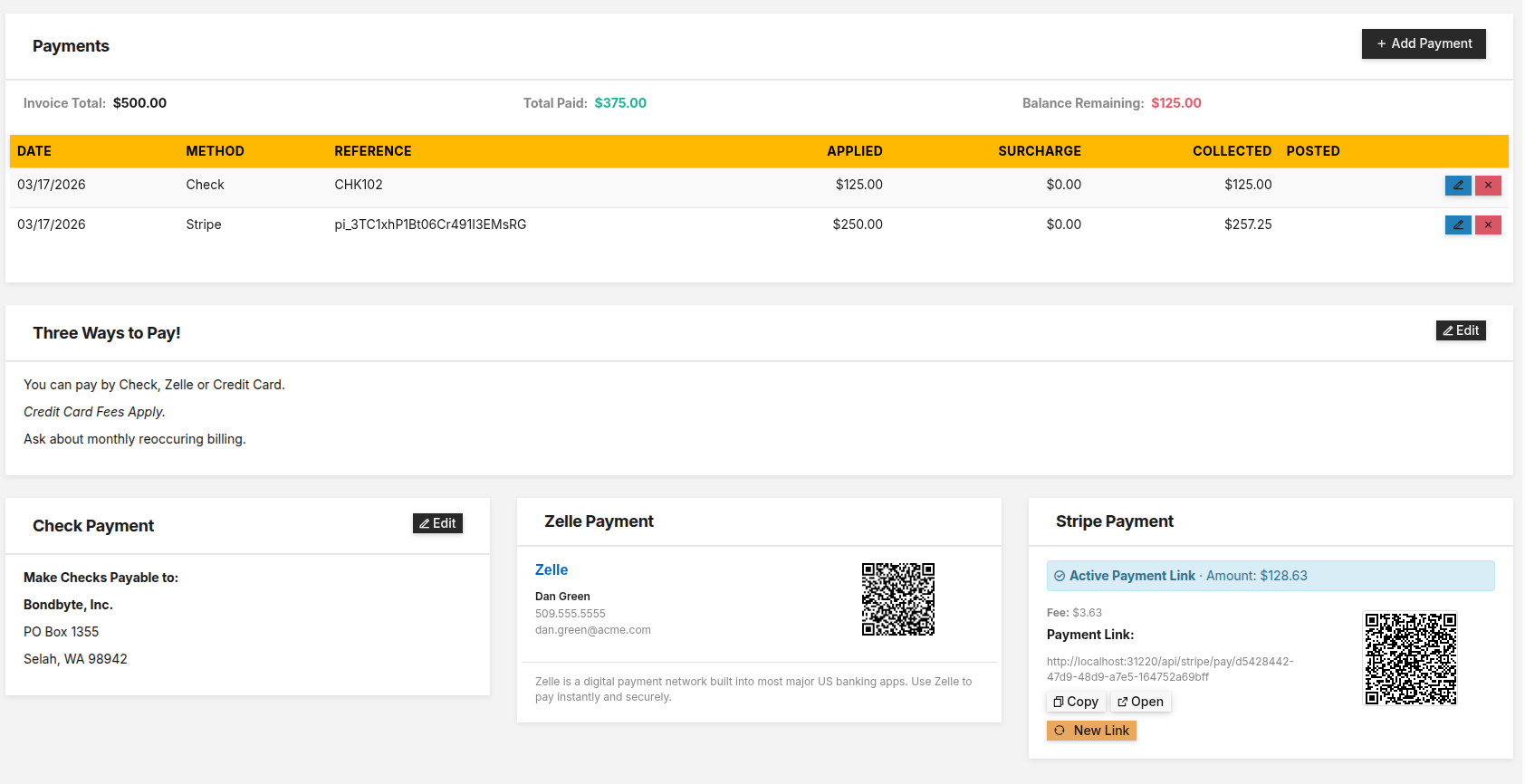The width and height of the screenshot is (1525, 784).
Task: Open the Stripe payment link
Action: tap(1140, 702)
